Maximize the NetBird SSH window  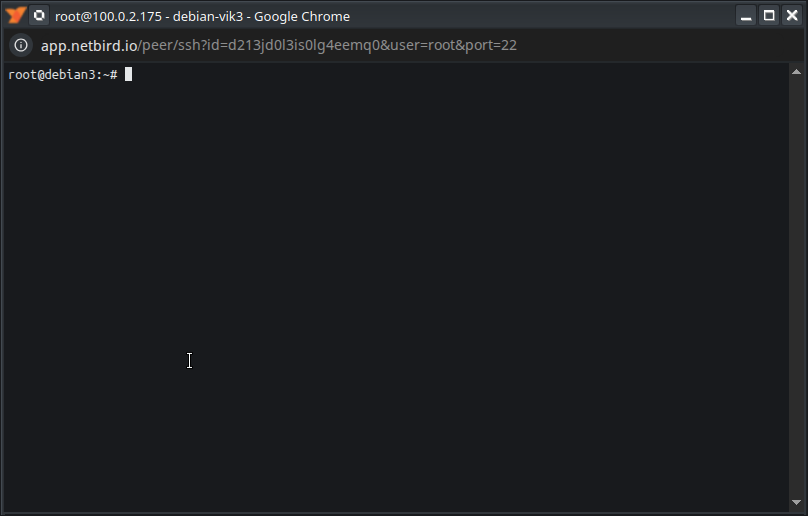(769, 15)
